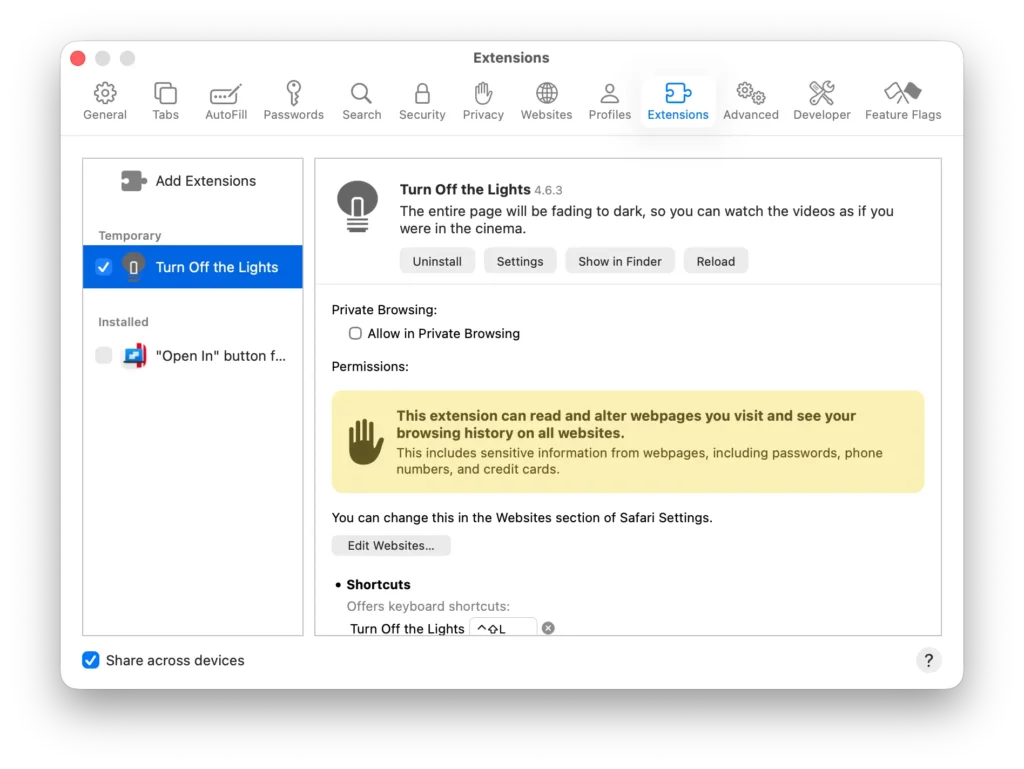Reload the Turn Off the Lights extension

click(x=716, y=260)
